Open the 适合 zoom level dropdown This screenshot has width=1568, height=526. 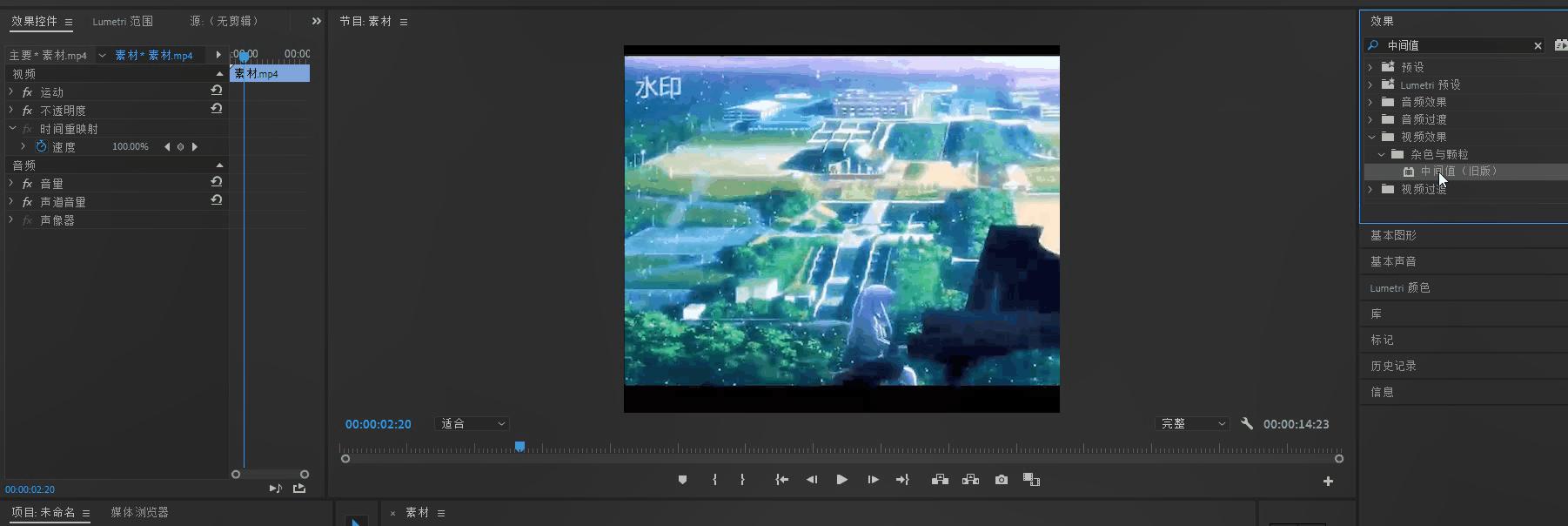[472, 423]
